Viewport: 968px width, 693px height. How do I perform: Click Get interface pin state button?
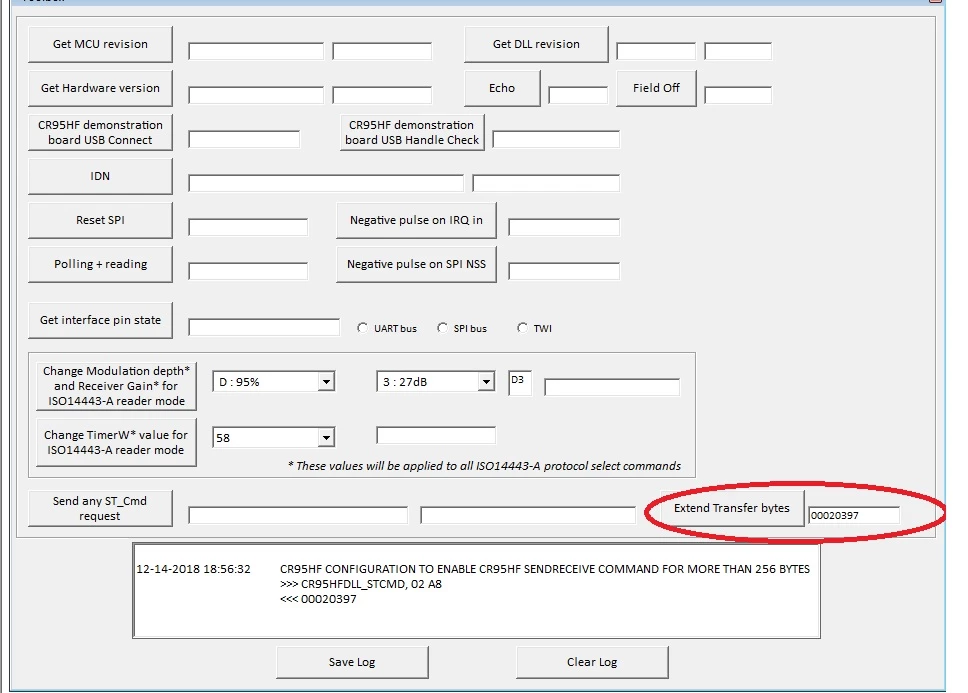(100, 320)
